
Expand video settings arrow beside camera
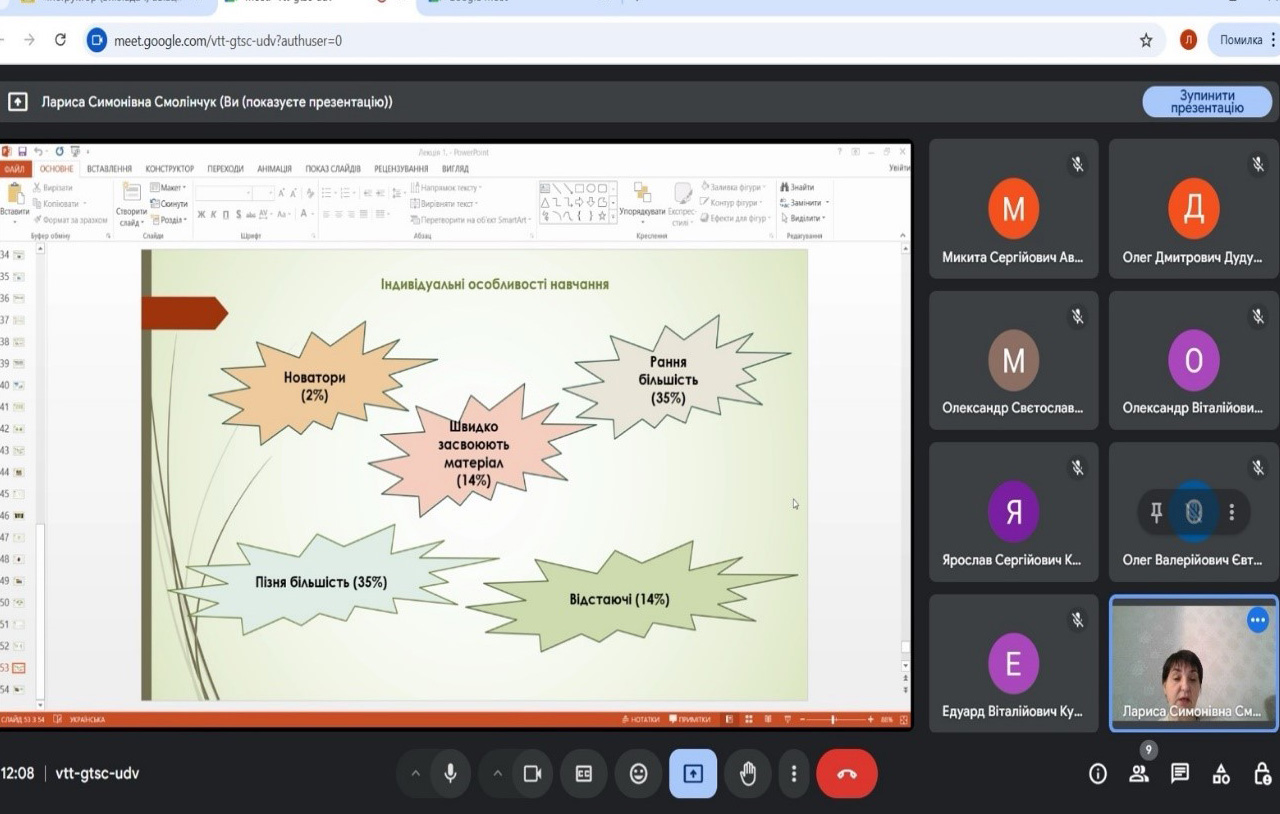pos(497,773)
